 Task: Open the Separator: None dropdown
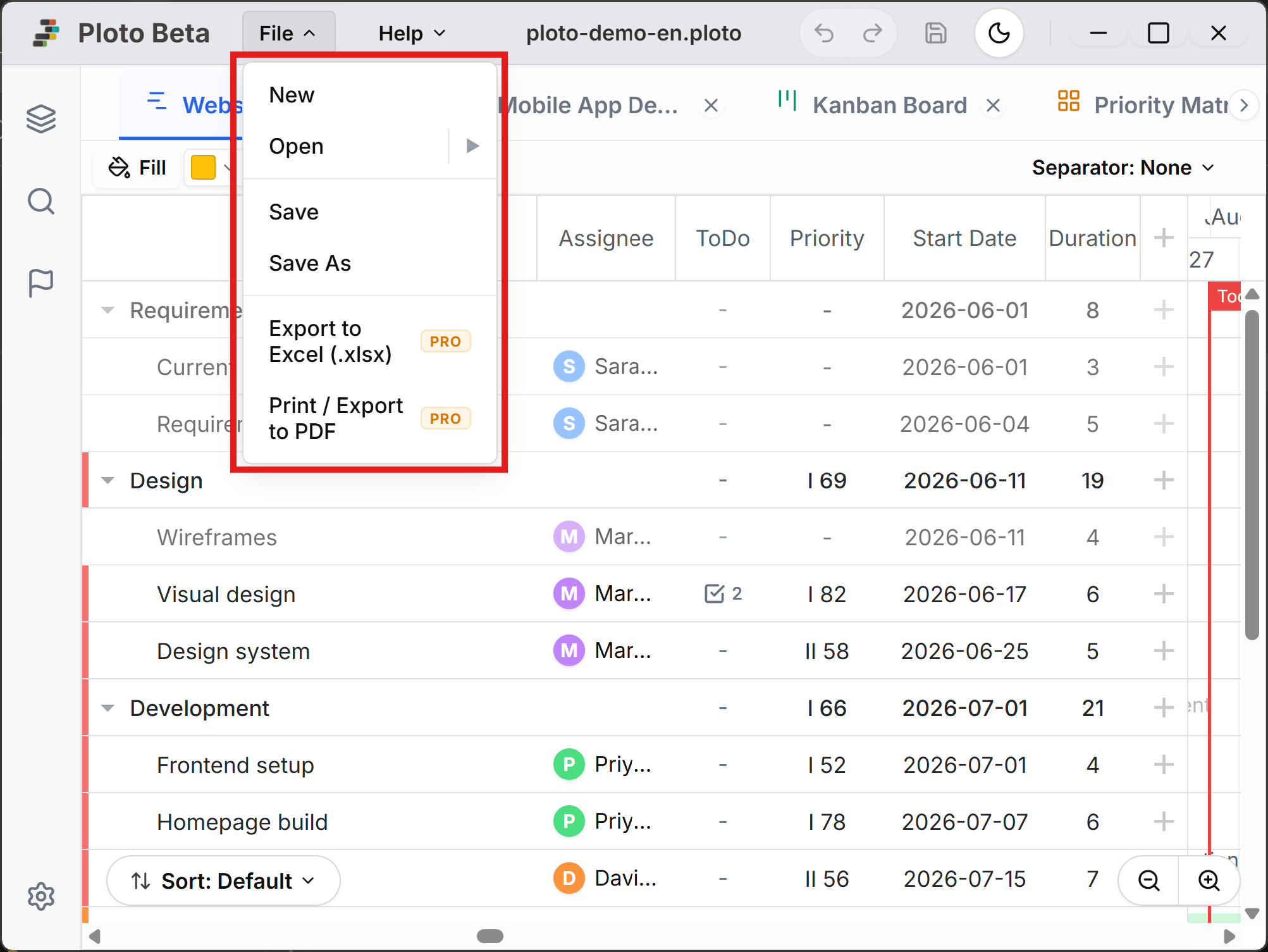1123,168
